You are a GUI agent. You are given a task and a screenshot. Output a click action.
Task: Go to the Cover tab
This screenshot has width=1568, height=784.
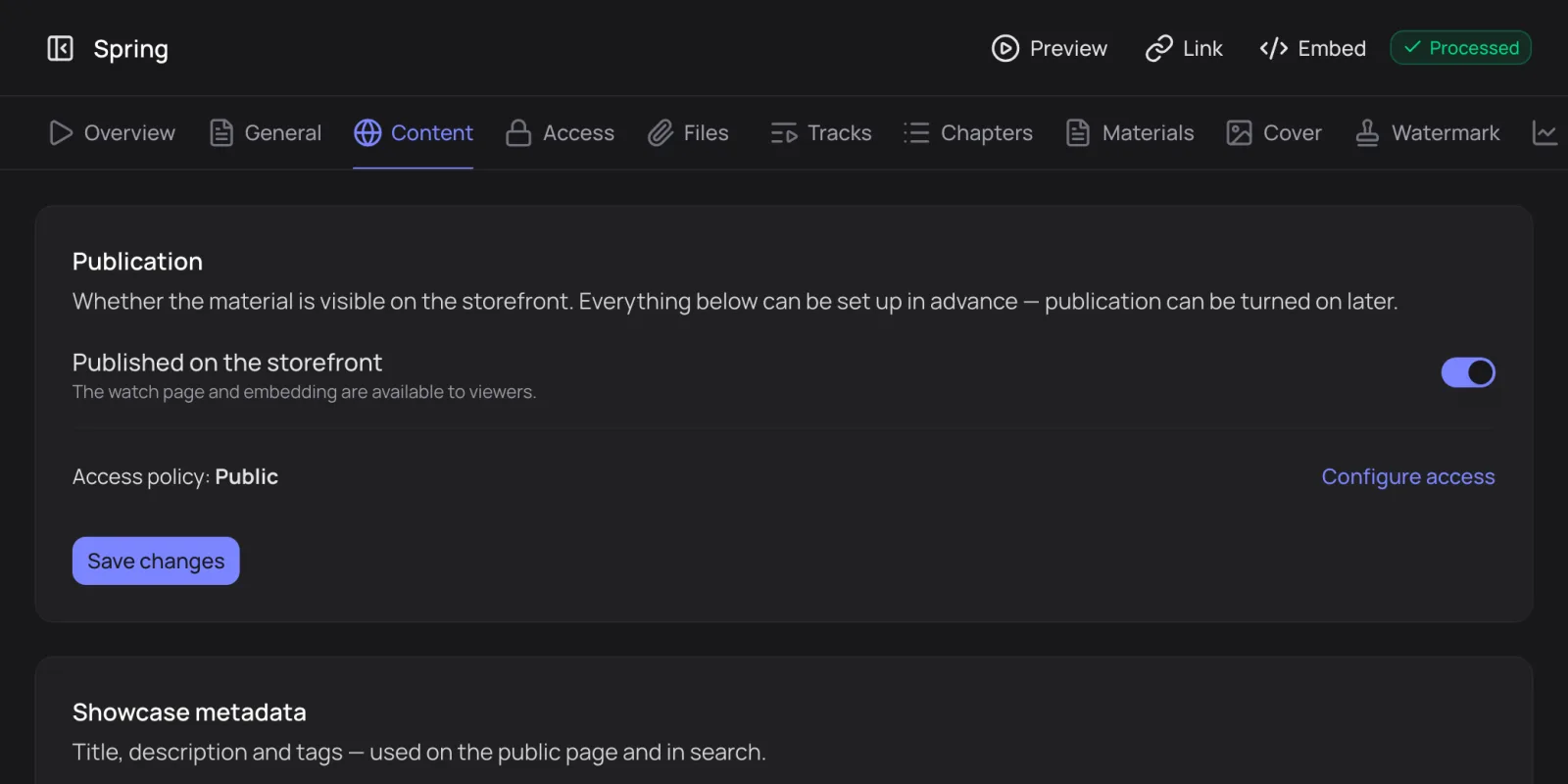click(1274, 132)
